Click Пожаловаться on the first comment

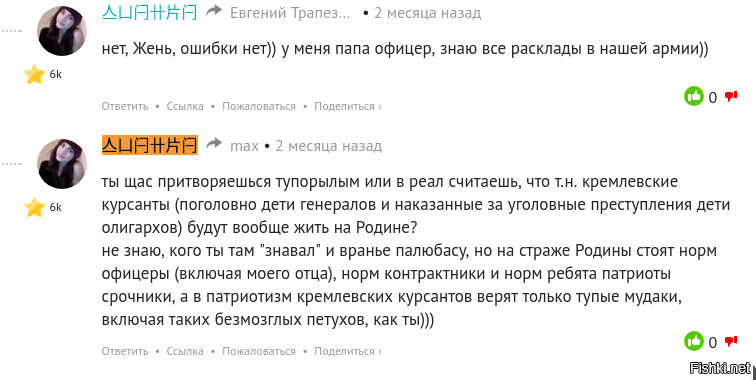[x=259, y=106]
